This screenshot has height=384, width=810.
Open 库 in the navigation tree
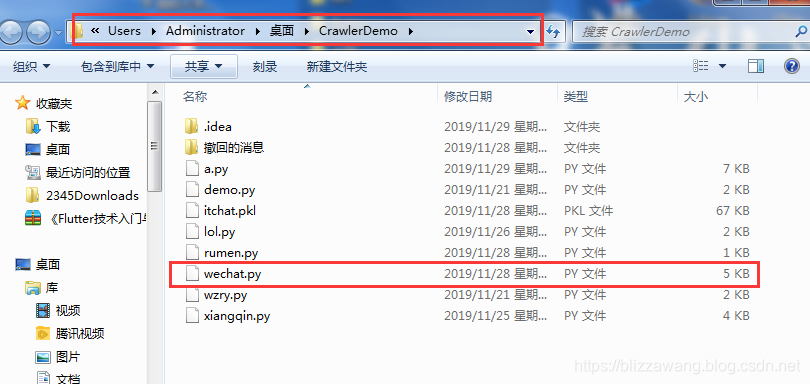click(52, 288)
